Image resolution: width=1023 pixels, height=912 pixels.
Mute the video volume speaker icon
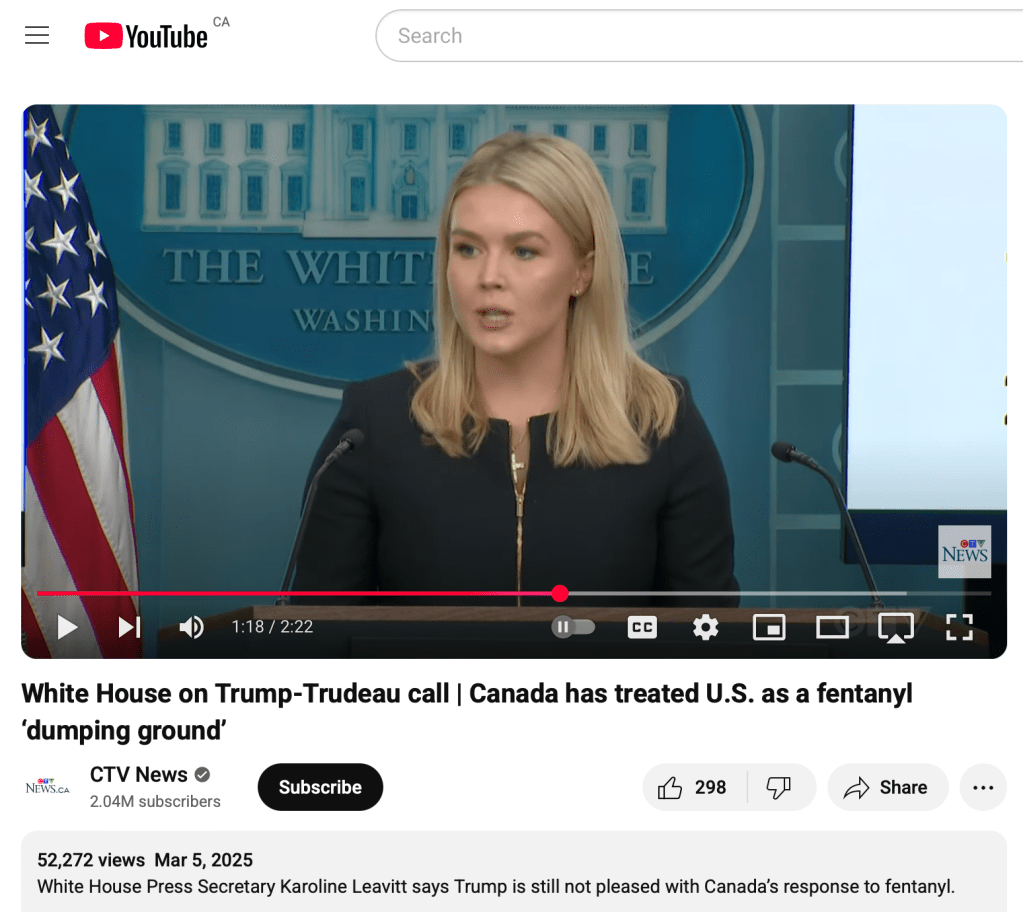point(191,628)
